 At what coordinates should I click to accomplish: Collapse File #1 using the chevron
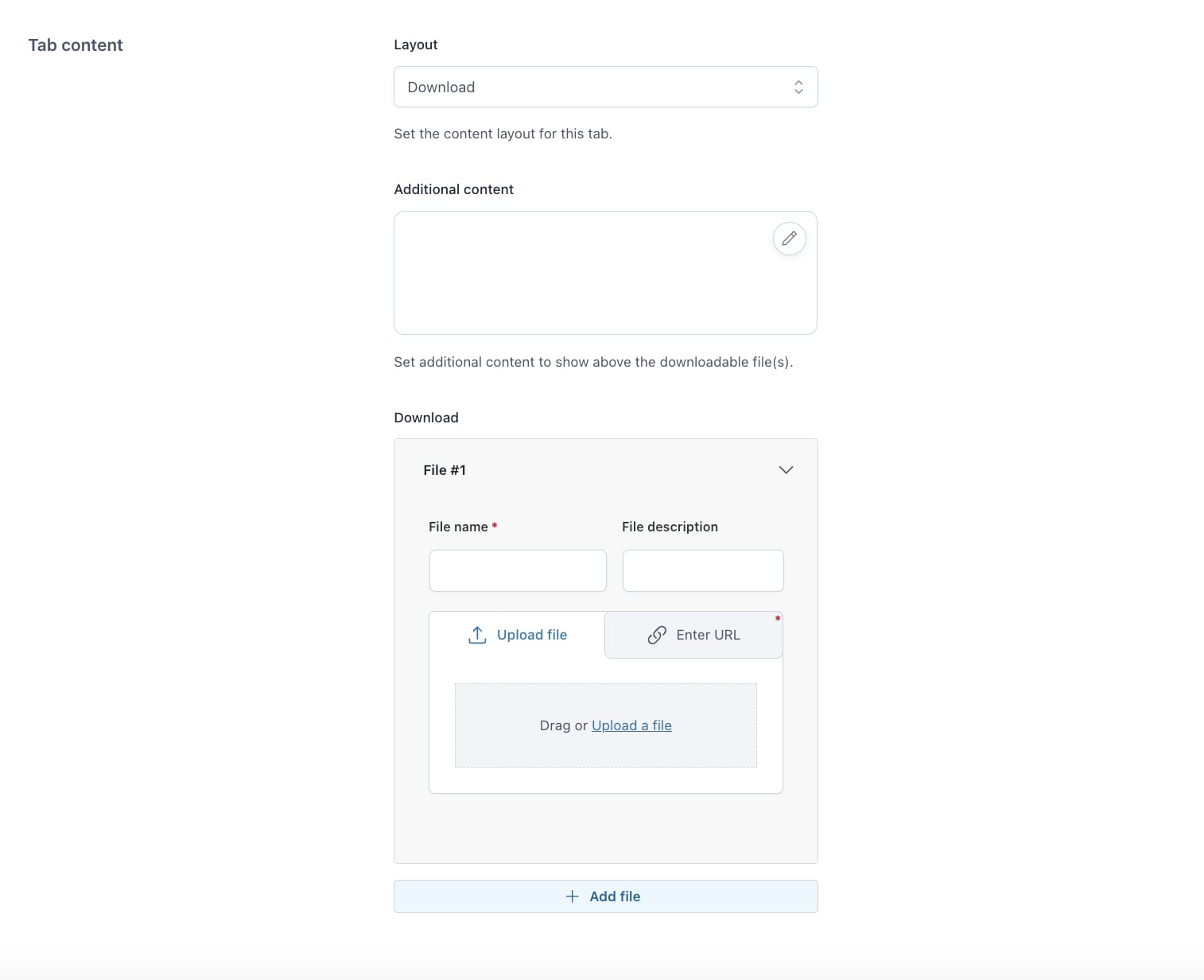click(786, 470)
